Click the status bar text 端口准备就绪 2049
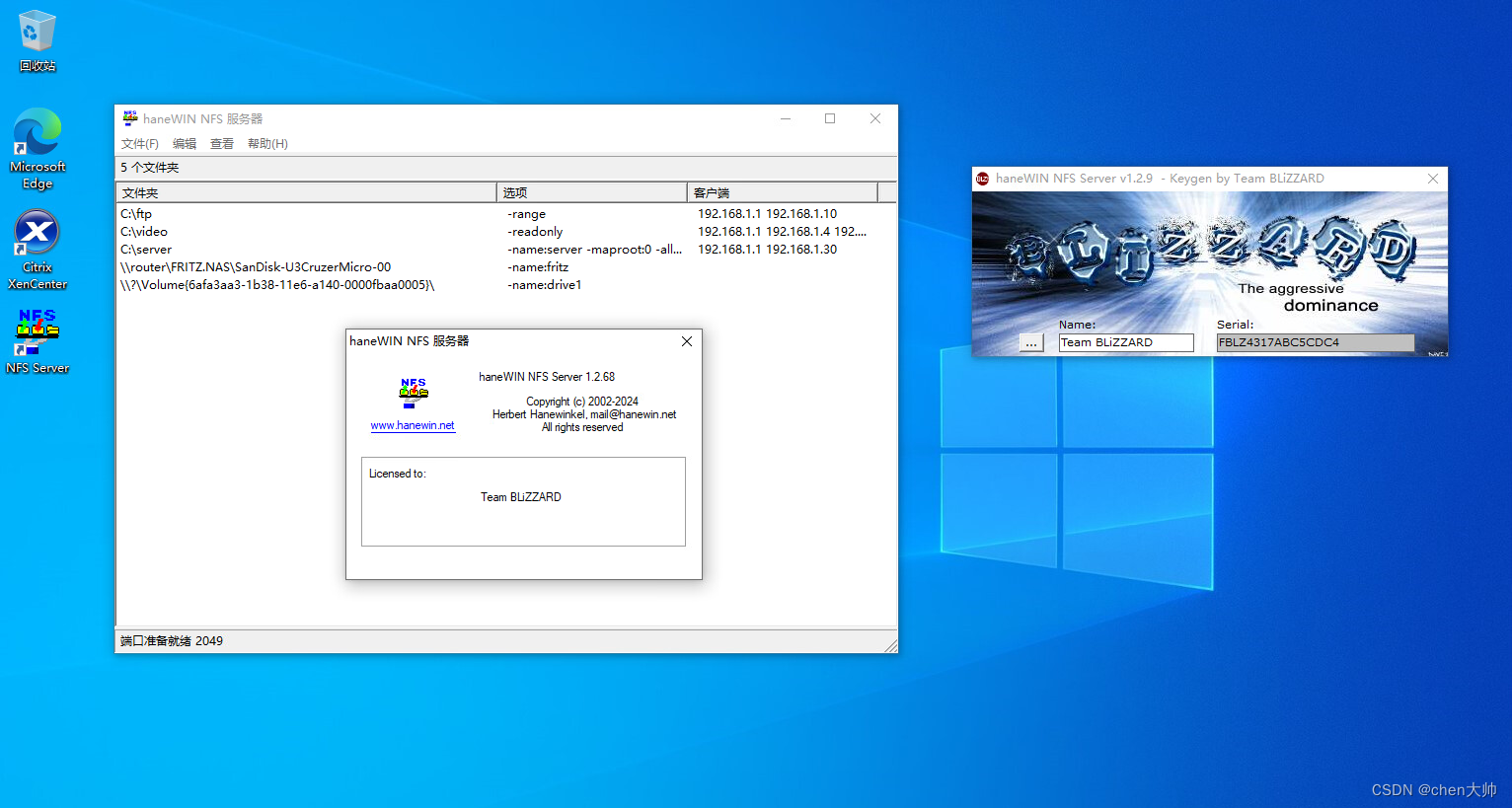 [x=172, y=641]
